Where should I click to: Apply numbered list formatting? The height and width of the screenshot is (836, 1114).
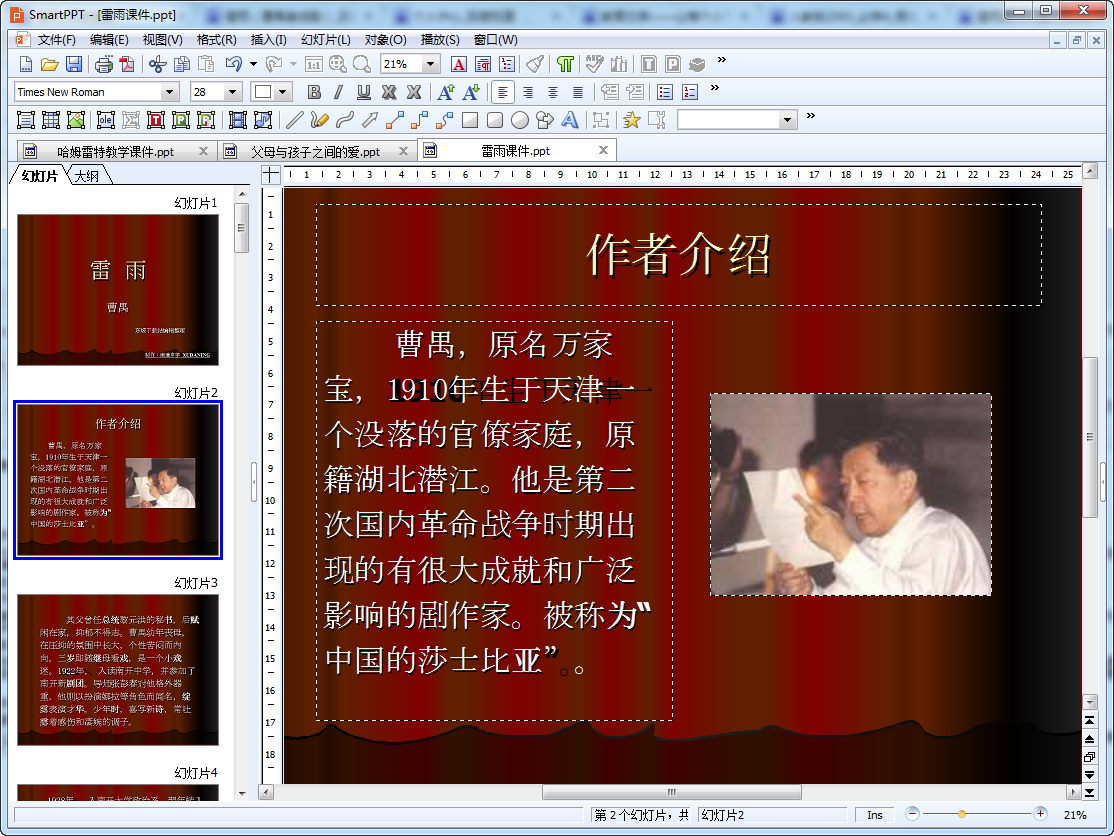point(690,92)
